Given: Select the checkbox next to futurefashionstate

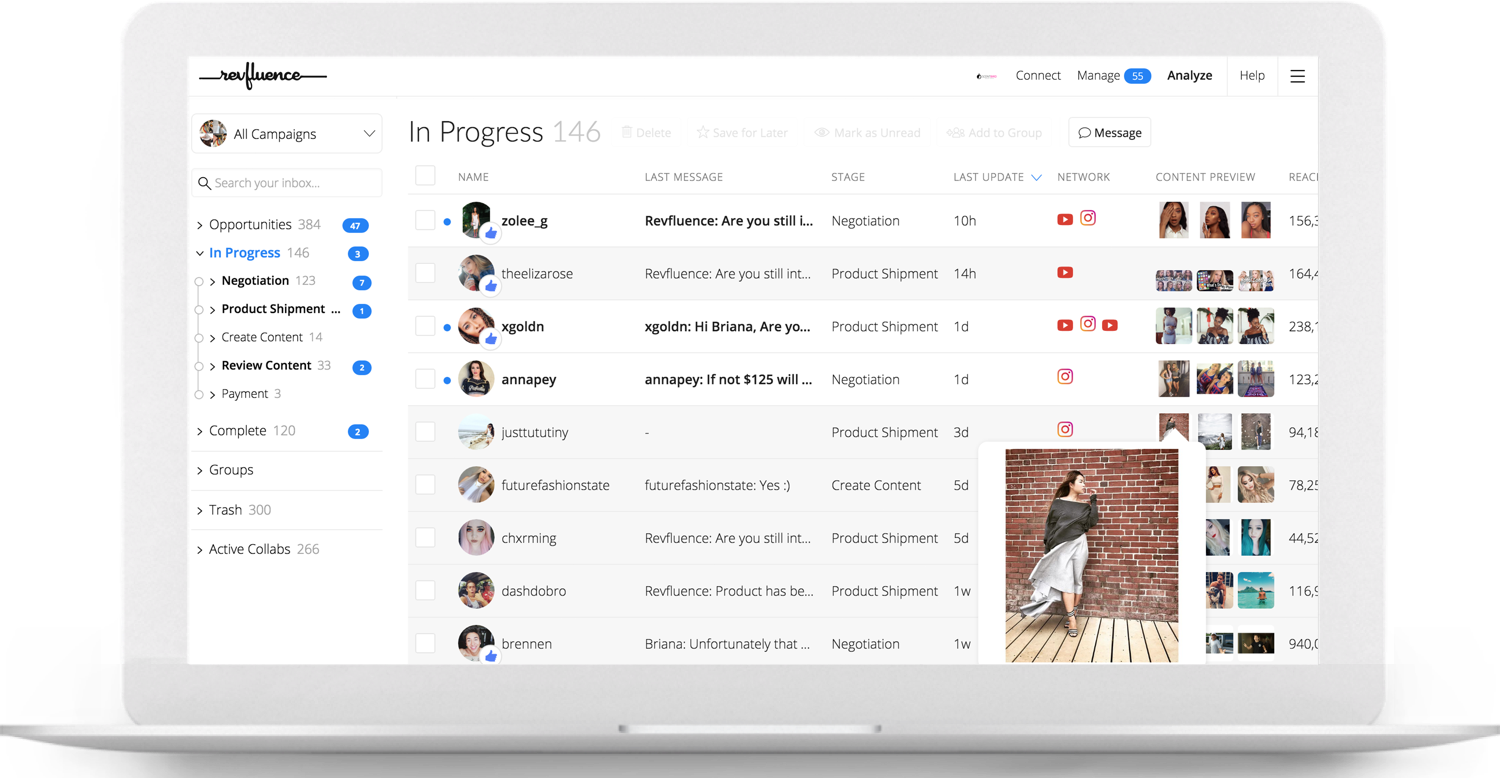Looking at the screenshot, I should 425,485.
